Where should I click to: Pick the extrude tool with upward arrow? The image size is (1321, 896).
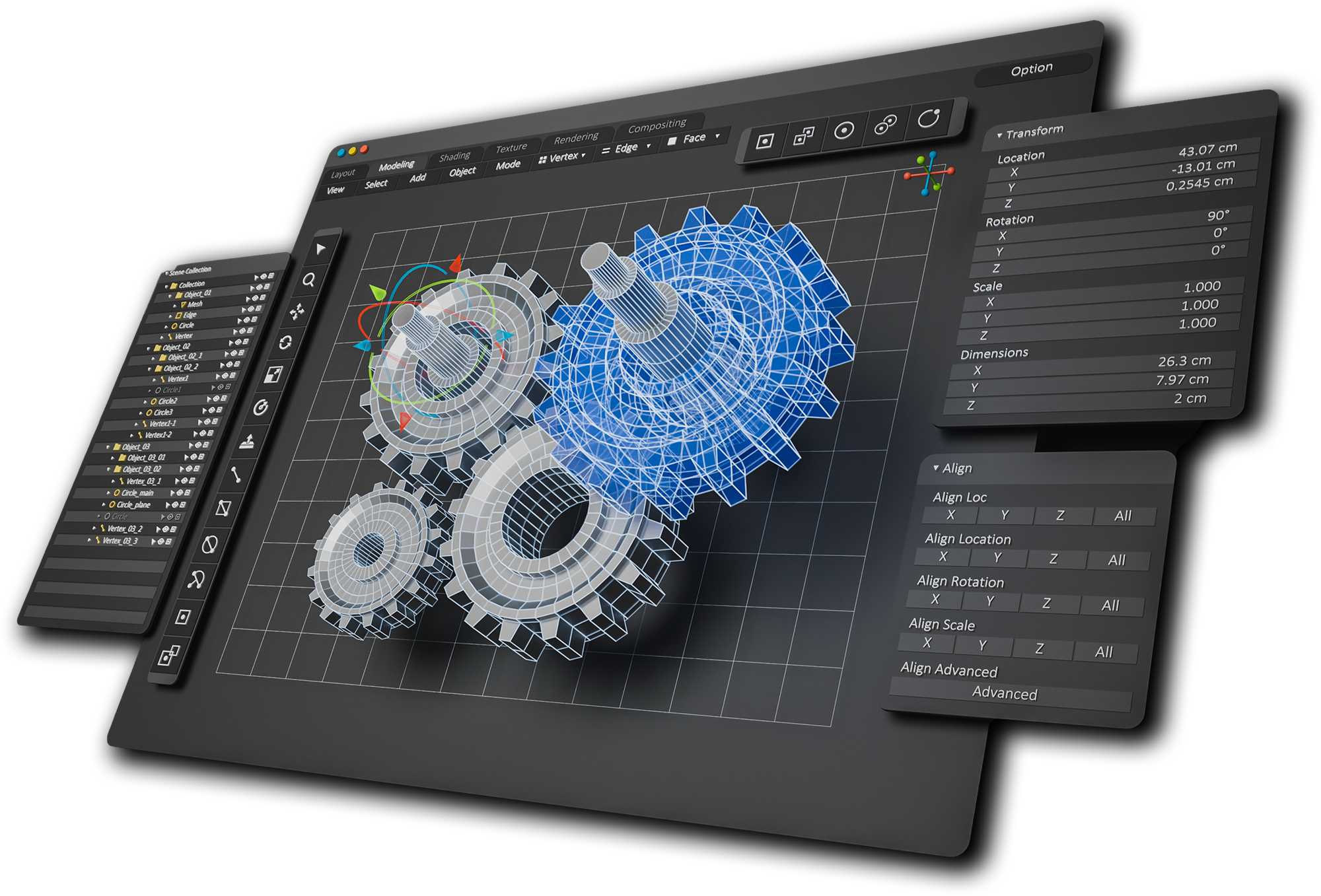(x=248, y=442)
